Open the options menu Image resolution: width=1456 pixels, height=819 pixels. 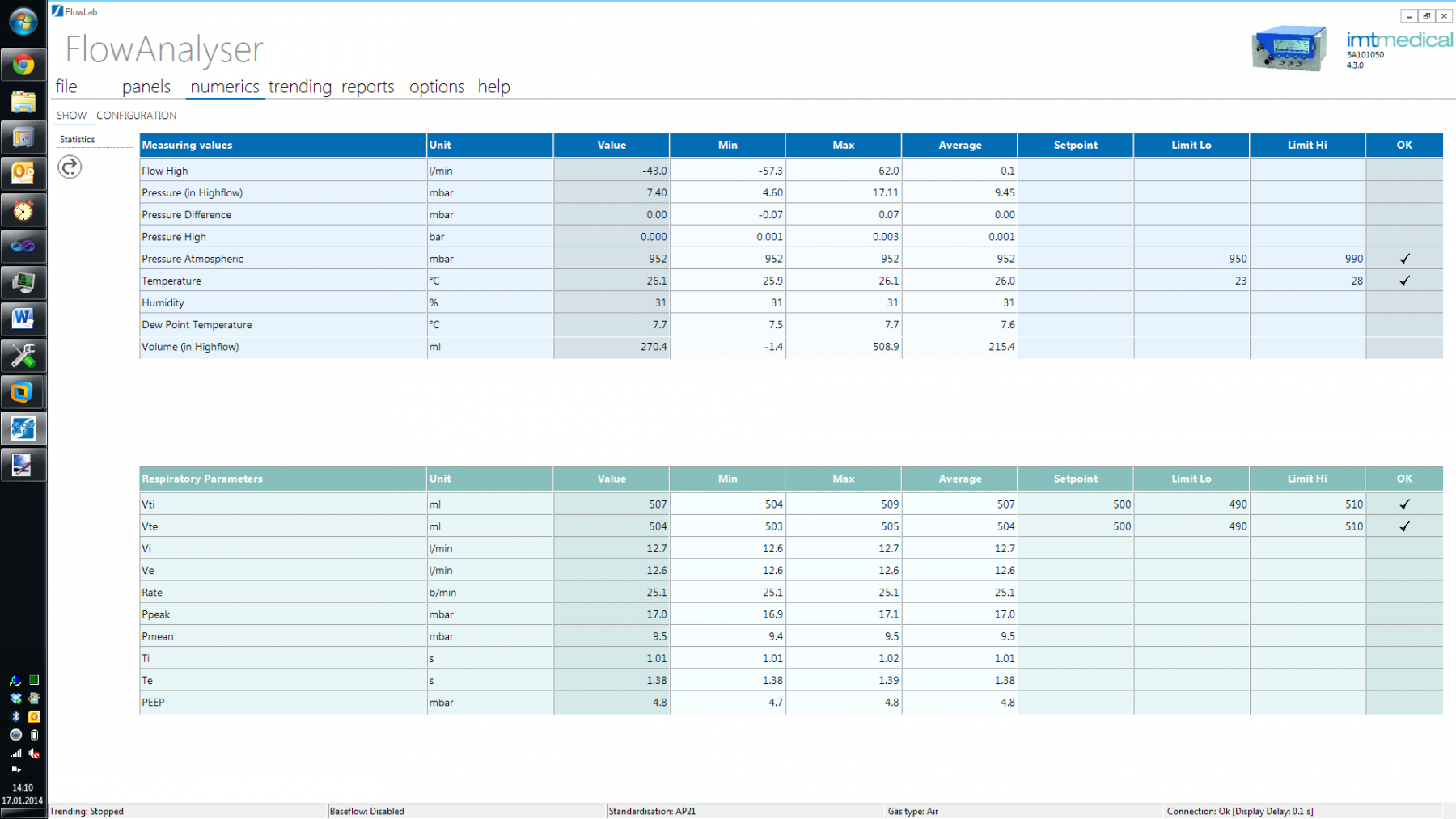pyautogui.click(x=437, y=87)
